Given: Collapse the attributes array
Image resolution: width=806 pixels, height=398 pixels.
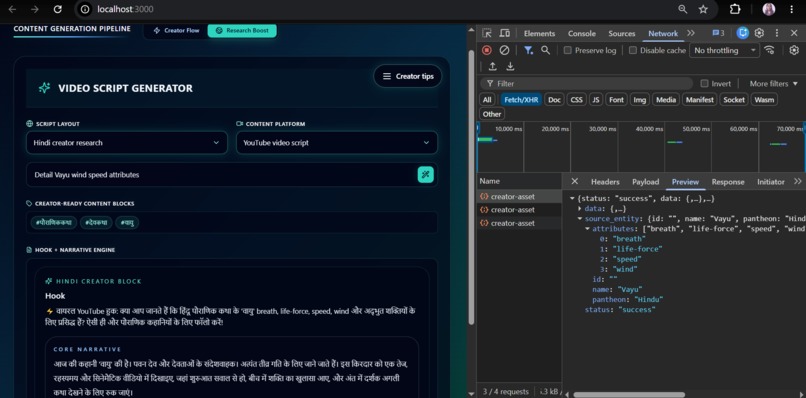Looking at the screenshot, I should [588, 229].
